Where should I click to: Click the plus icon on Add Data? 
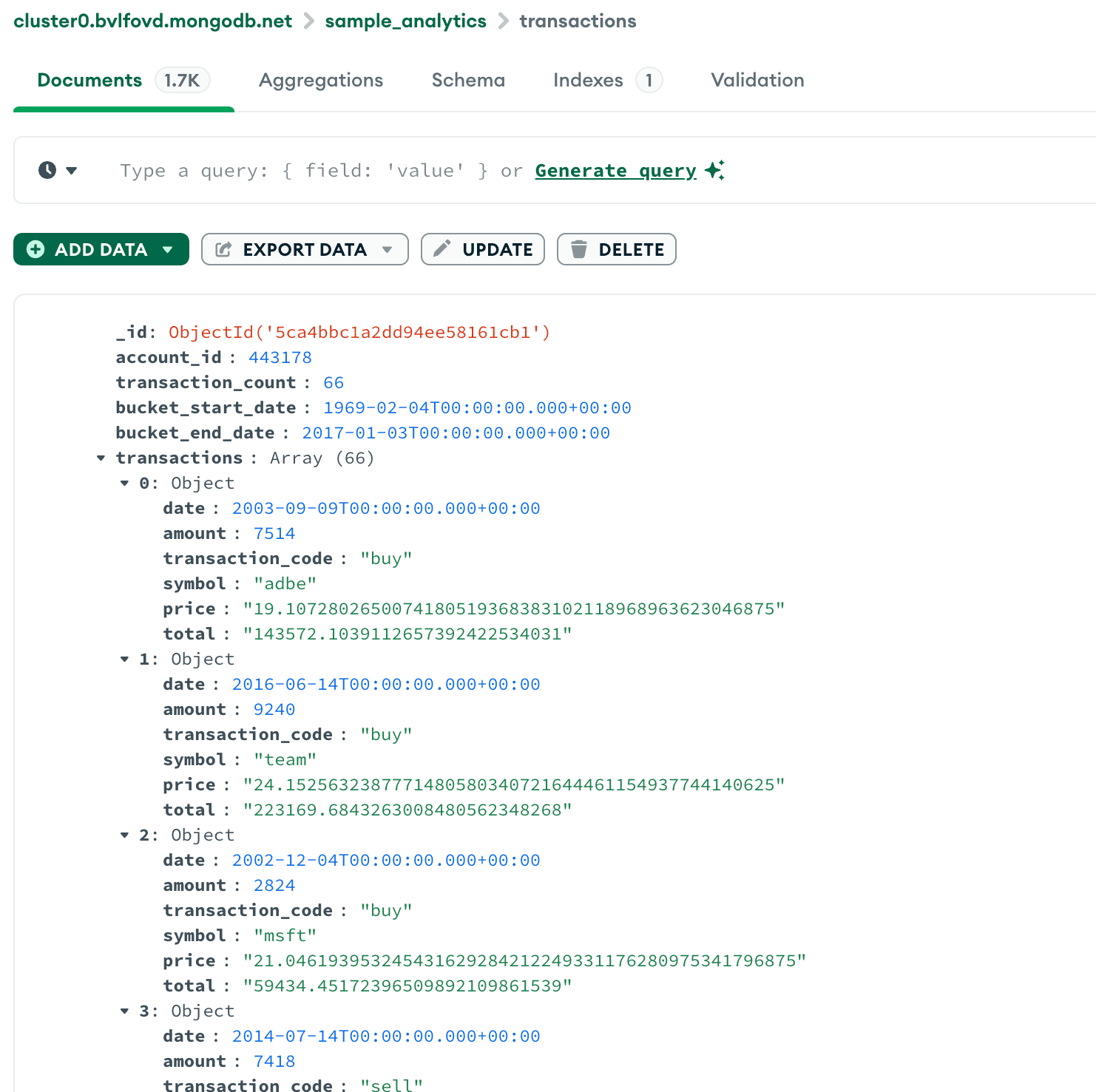tap(35, 249)
